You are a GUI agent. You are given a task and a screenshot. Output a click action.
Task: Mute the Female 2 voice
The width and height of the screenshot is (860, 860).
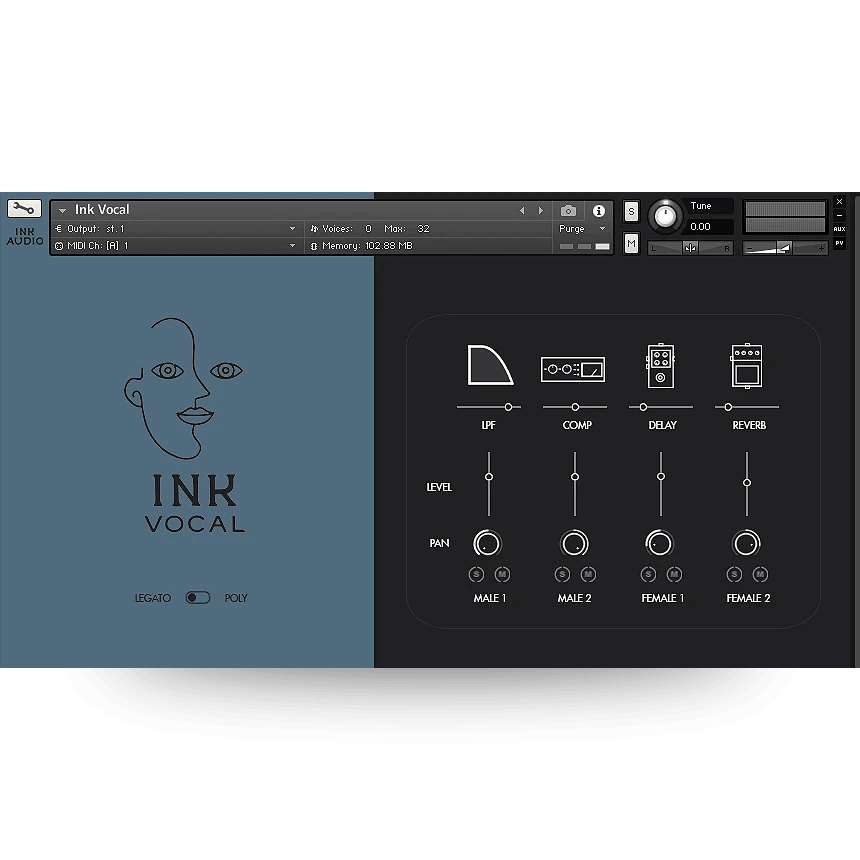click(x=760, y=574)
